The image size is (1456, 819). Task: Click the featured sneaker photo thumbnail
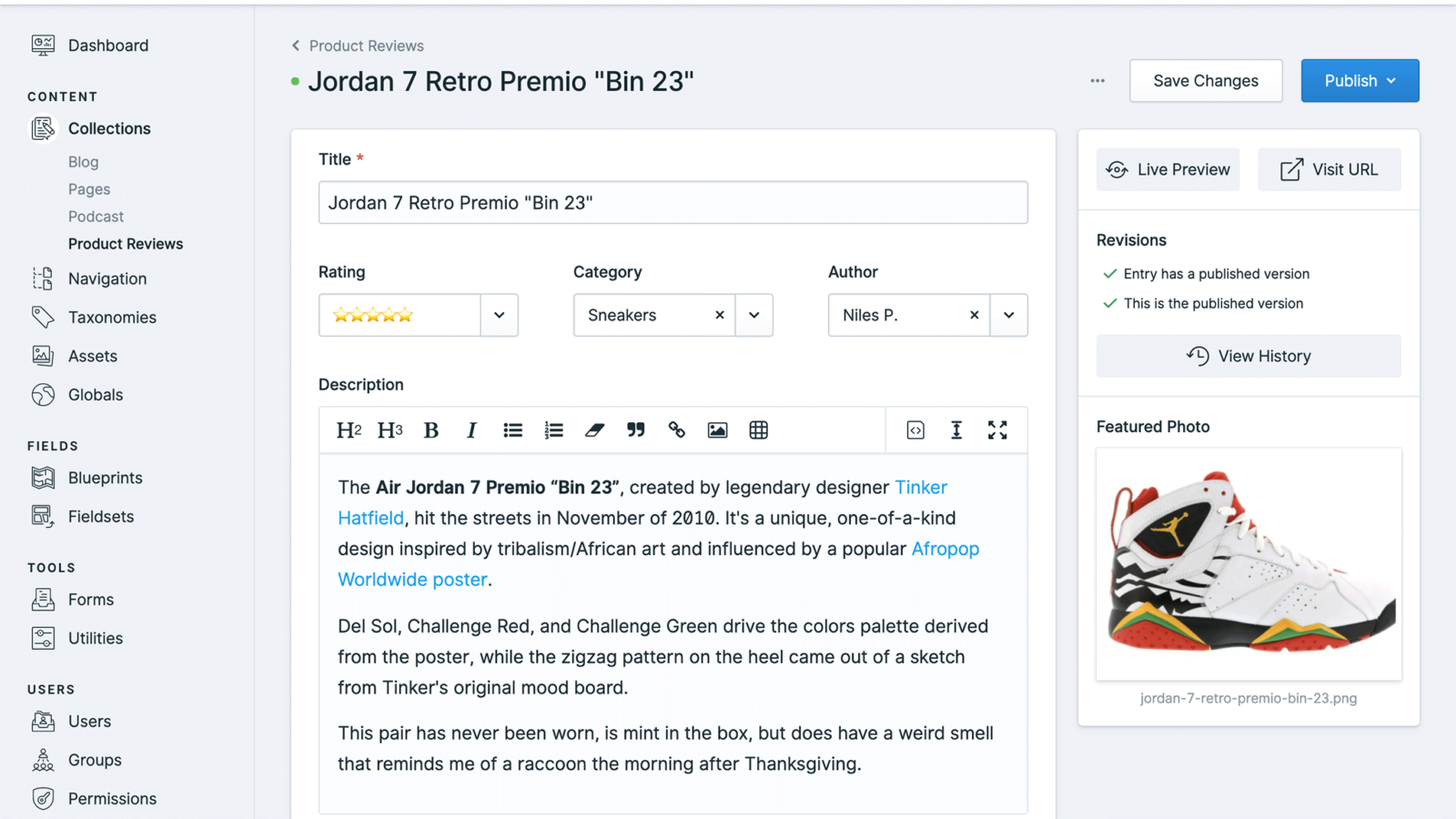[1248, 563]
